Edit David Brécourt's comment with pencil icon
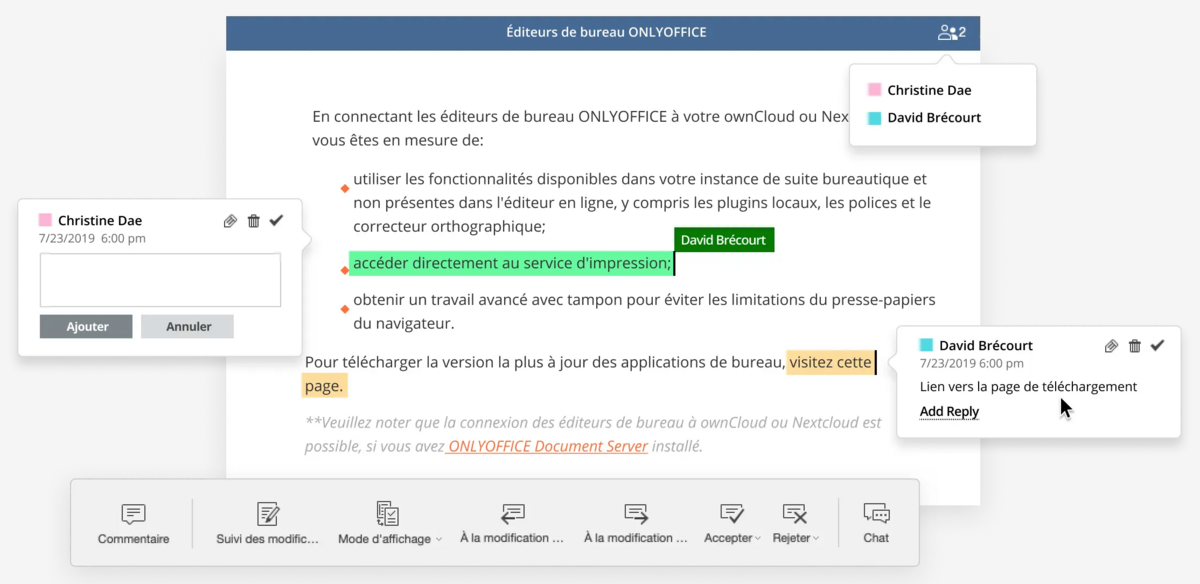 [x=1111, y=346]
